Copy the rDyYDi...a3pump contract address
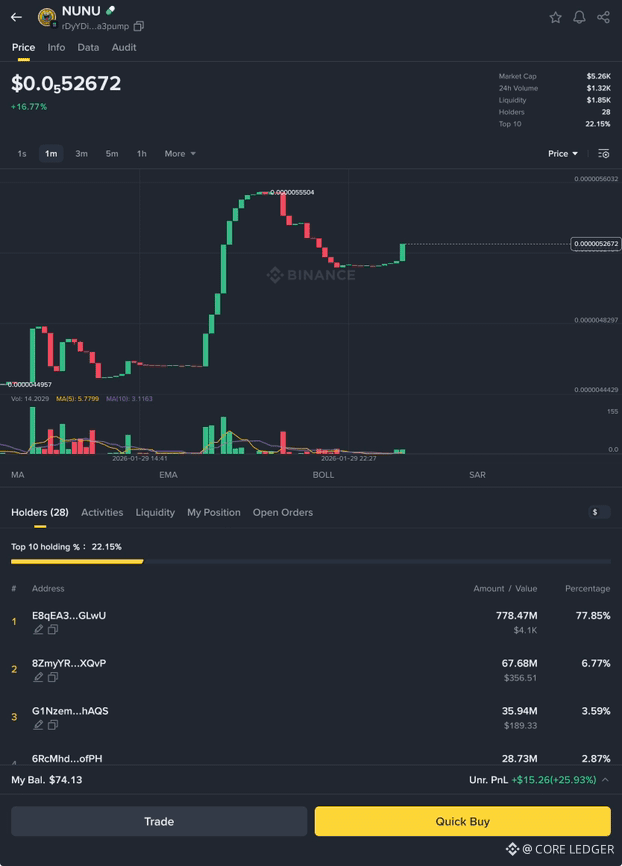 pyautogui.click(x=139, y=26)
